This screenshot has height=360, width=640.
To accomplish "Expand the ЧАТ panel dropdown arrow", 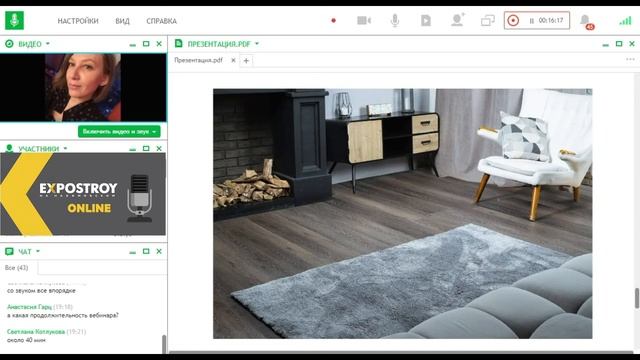I will tap(38, 251).
